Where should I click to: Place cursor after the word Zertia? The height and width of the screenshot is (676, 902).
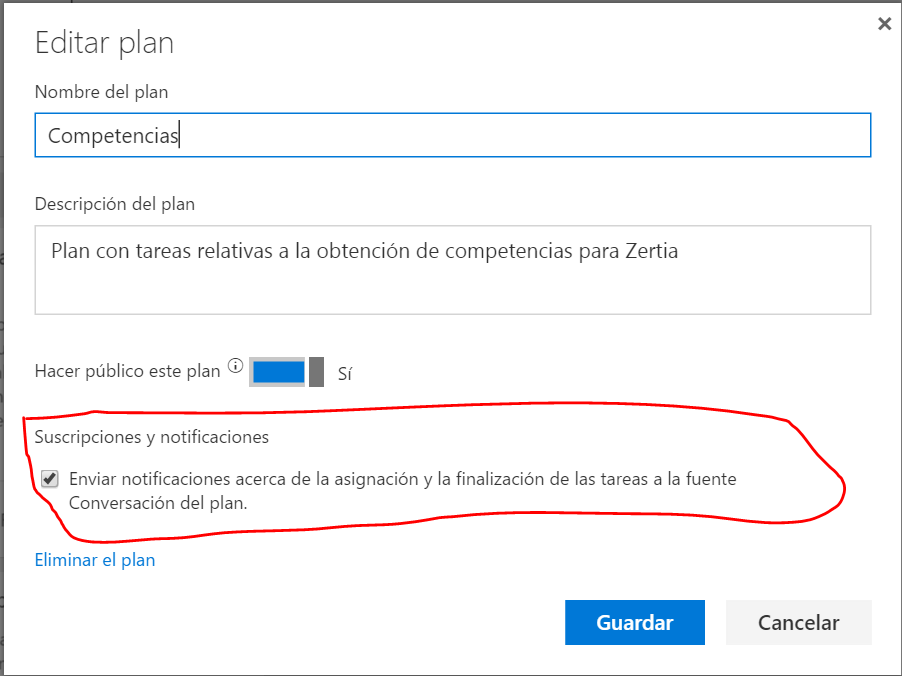point(680,251)
